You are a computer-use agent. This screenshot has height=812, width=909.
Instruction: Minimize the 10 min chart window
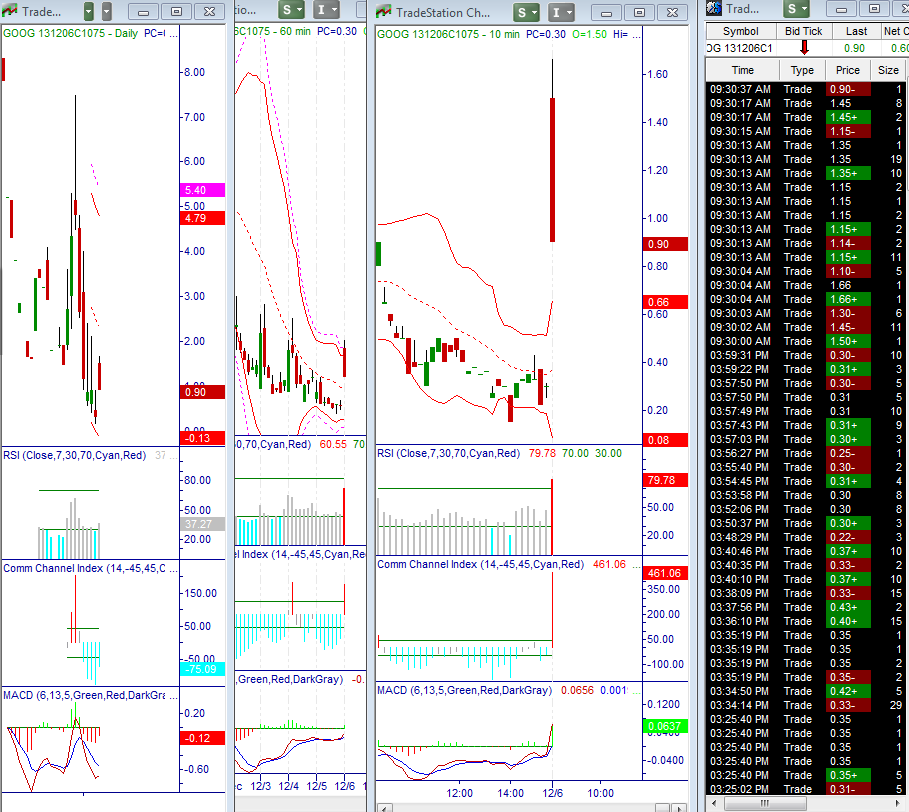pyautogui.click(x=606, y=13)
